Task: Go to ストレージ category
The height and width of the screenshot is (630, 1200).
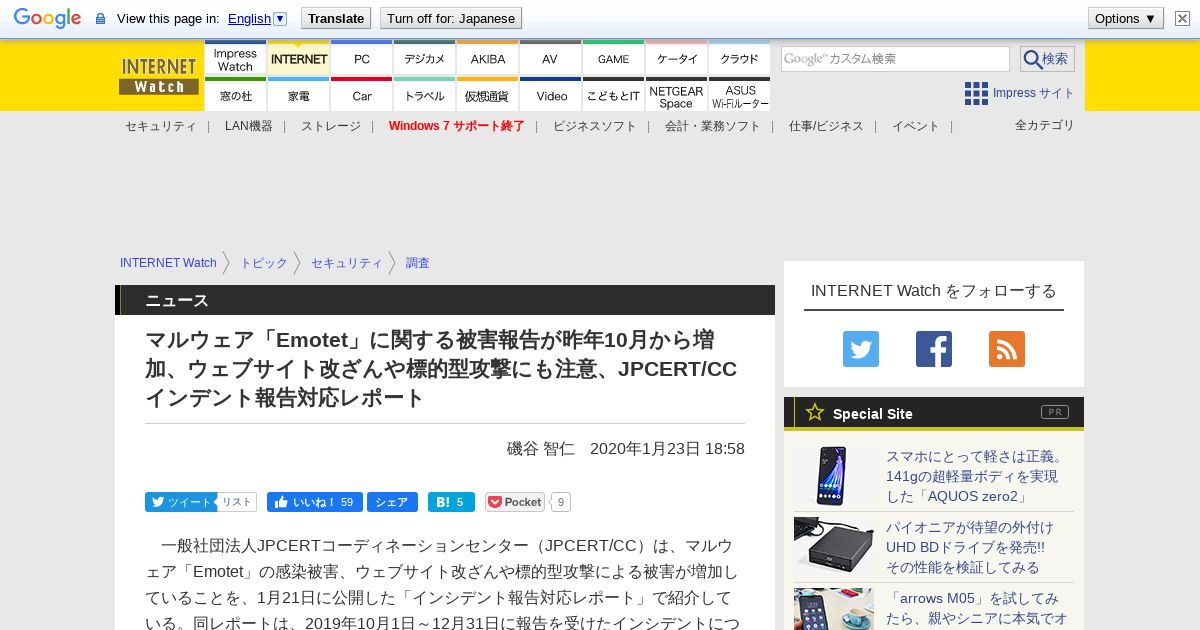Action: [x=331, y=126]
